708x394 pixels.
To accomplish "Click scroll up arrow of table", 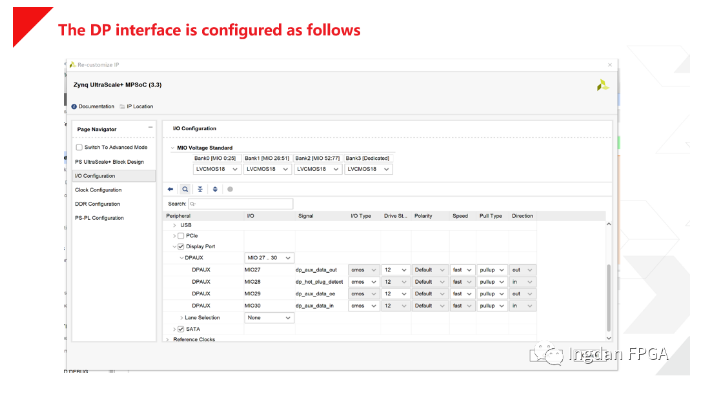I will point(609,224).
